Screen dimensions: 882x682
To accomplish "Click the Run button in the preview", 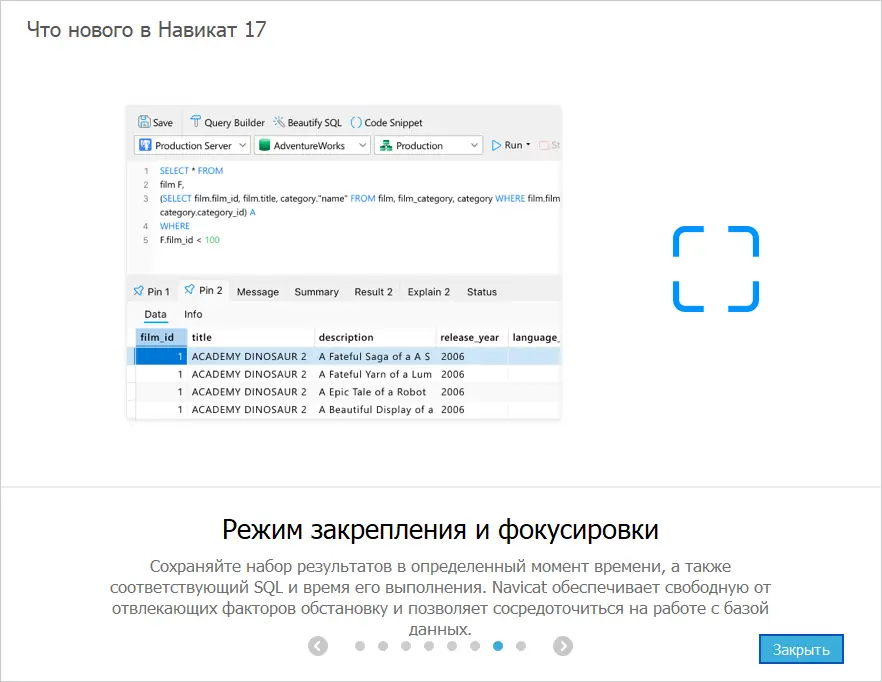I will click(507, 145).
